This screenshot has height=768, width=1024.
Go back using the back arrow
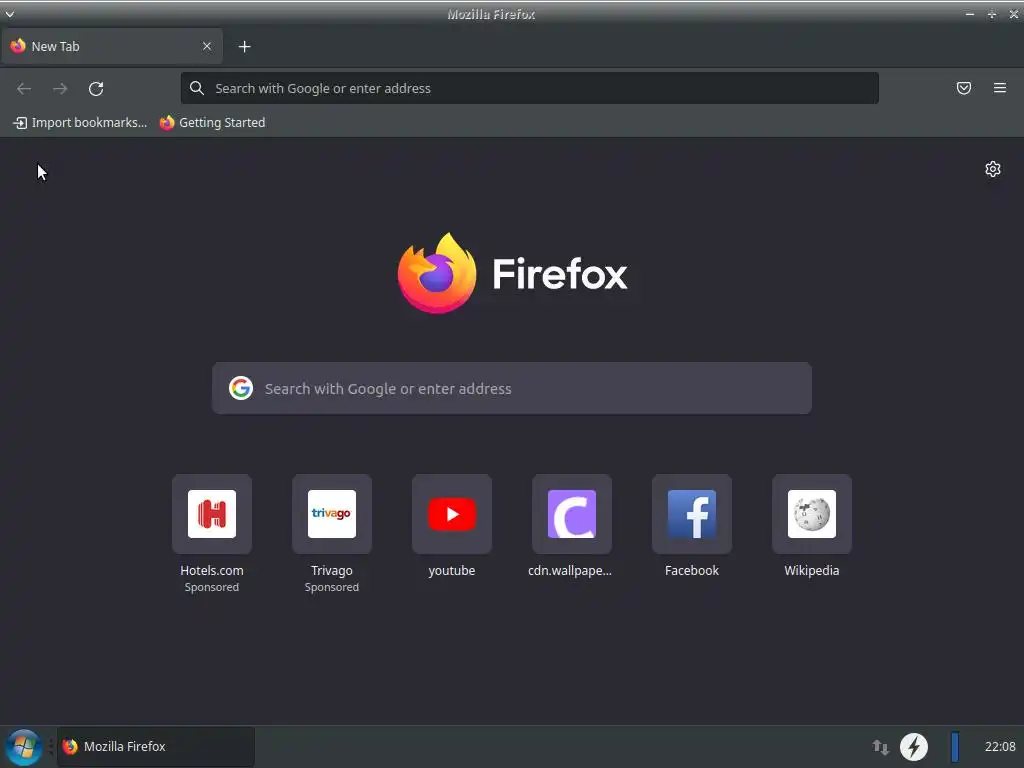tap(24, 88)
